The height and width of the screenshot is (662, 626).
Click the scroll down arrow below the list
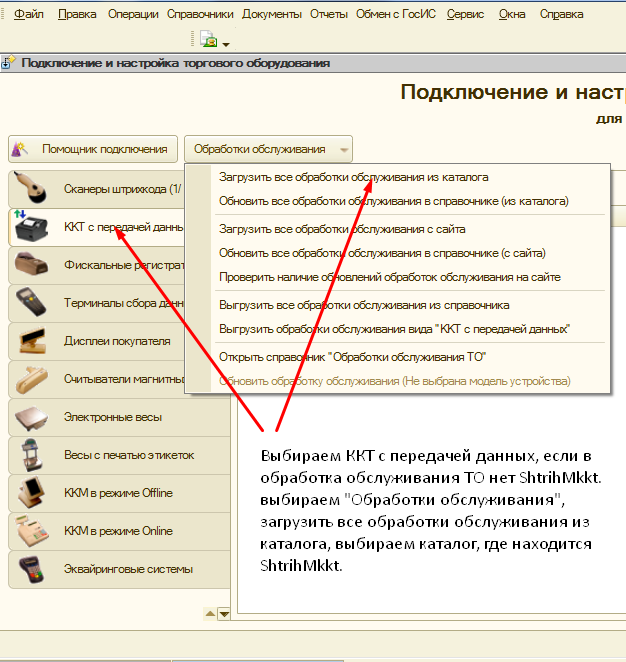click(224, 614)
